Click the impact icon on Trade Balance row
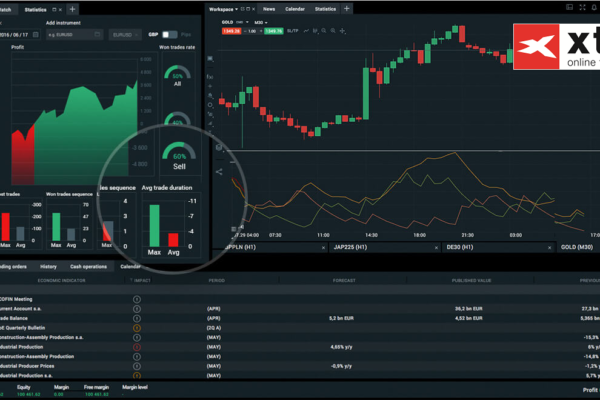 [137, 318]
